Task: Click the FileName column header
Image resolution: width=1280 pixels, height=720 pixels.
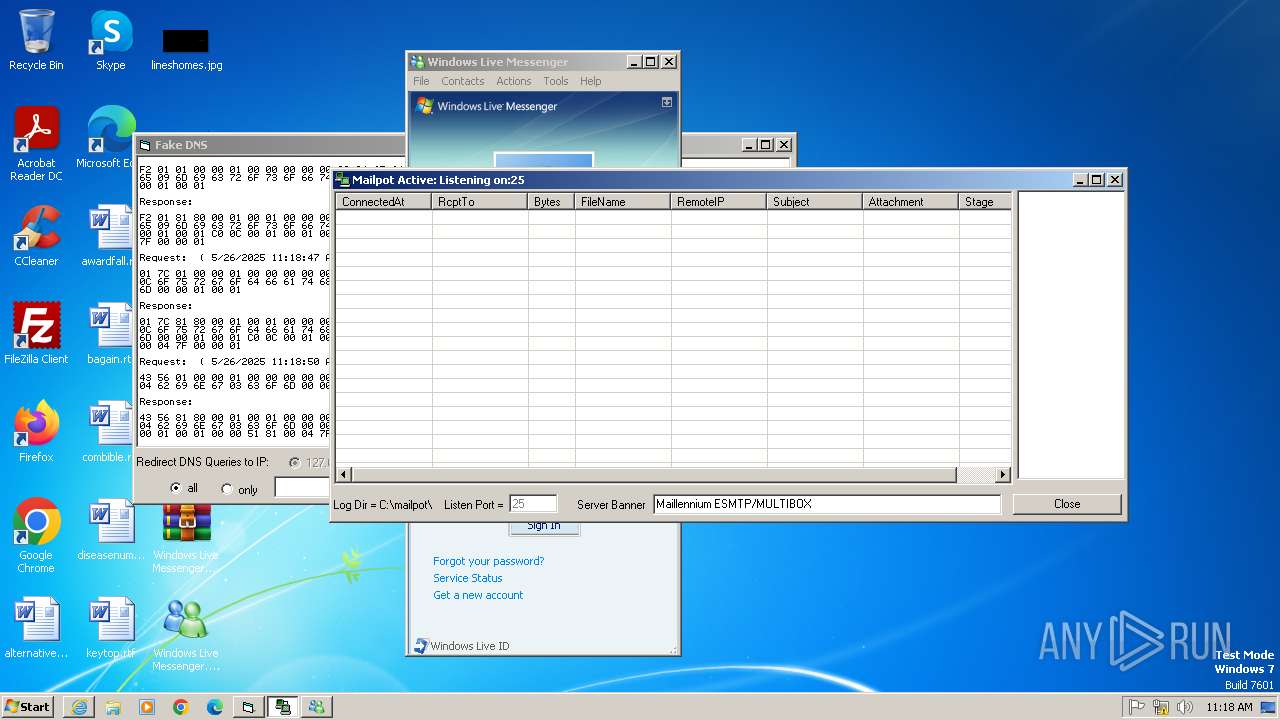Action: click(x=624, y=201)
